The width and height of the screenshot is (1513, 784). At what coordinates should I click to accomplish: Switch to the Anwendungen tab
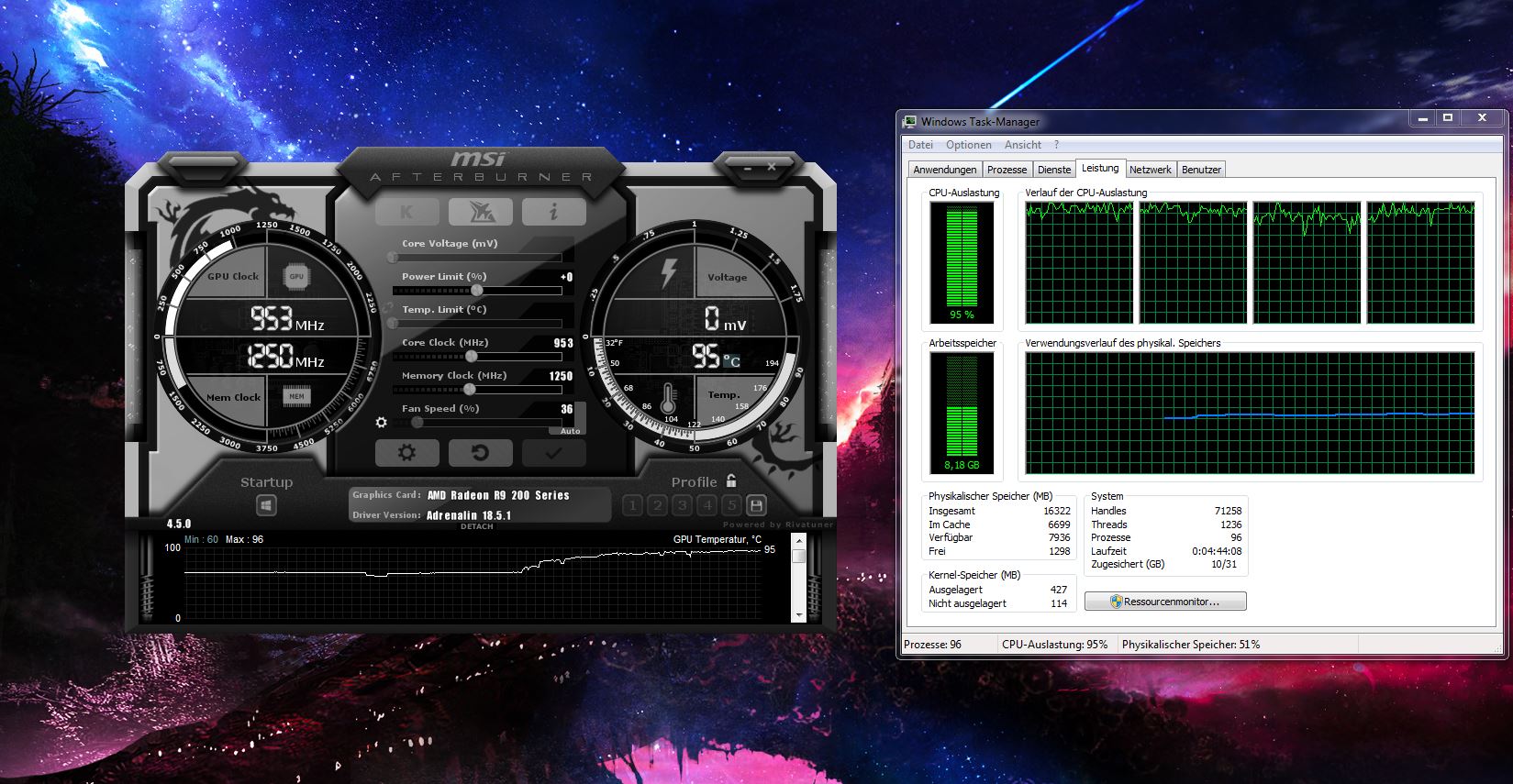[x=944, y=170]
